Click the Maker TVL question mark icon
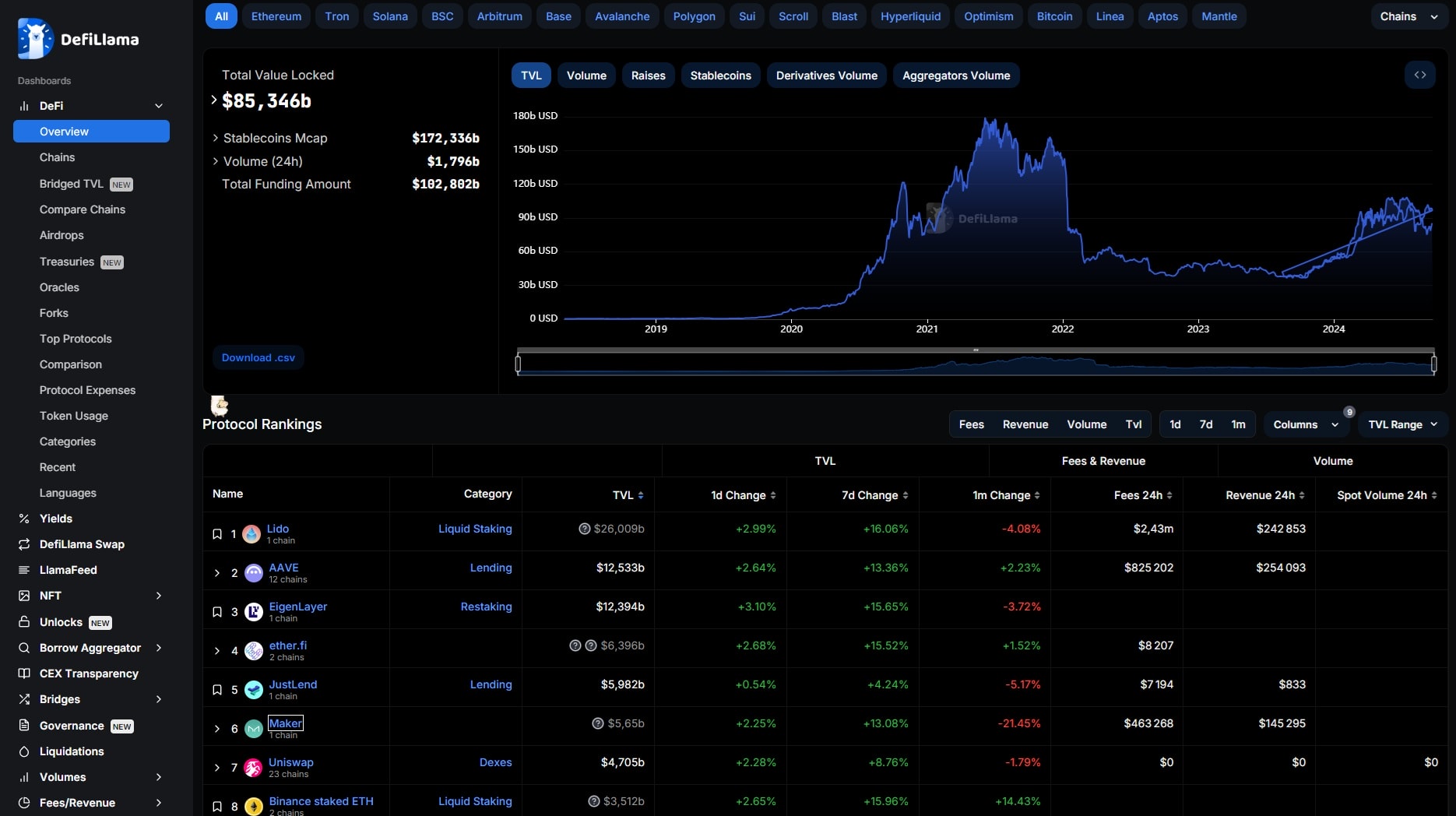 click(x=598, y=723)
